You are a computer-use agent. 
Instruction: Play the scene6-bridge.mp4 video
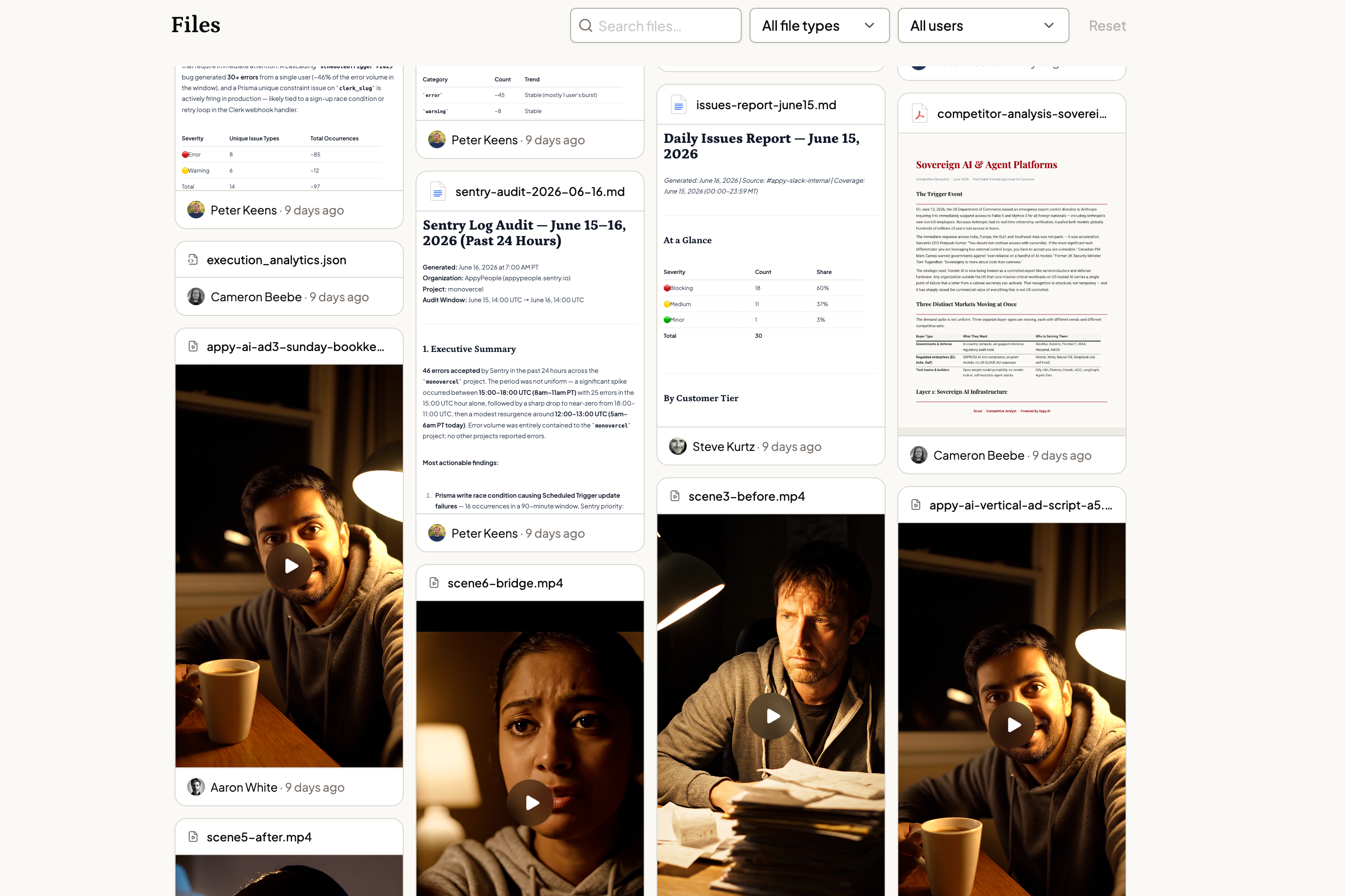531,803
